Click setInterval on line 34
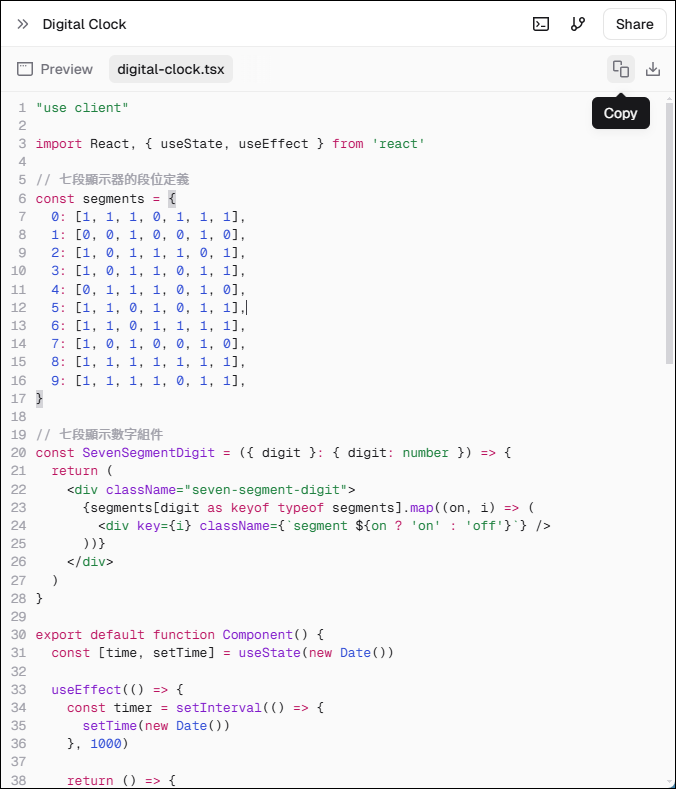Image resolution: width=676 pixels, height=789 pixels. [x=219, y=707]
